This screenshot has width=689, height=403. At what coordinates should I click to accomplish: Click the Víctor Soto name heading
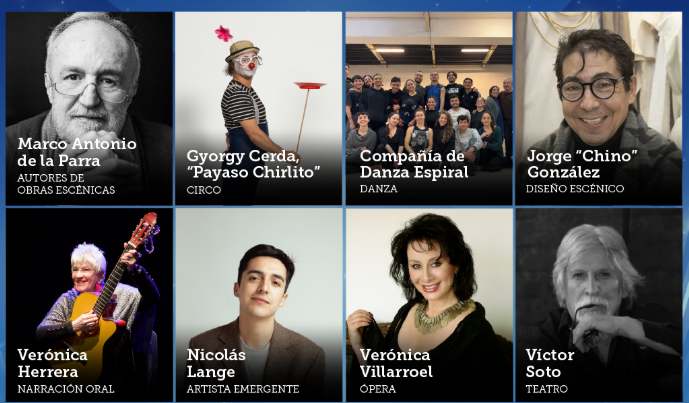pyautogui.click(x=550, y=363)
